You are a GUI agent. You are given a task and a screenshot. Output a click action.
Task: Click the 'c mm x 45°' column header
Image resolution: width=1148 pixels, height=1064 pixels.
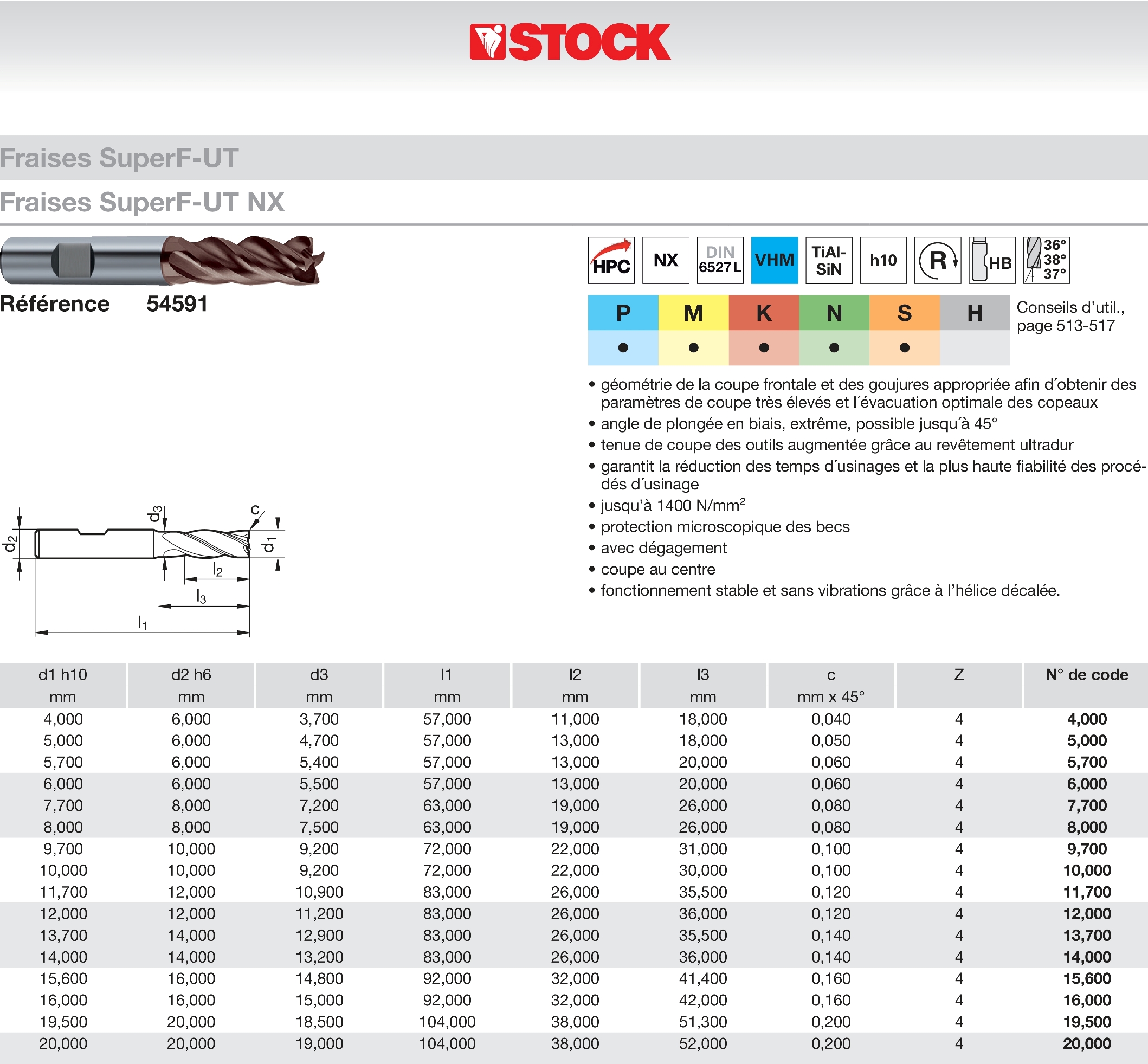point(831,685)
